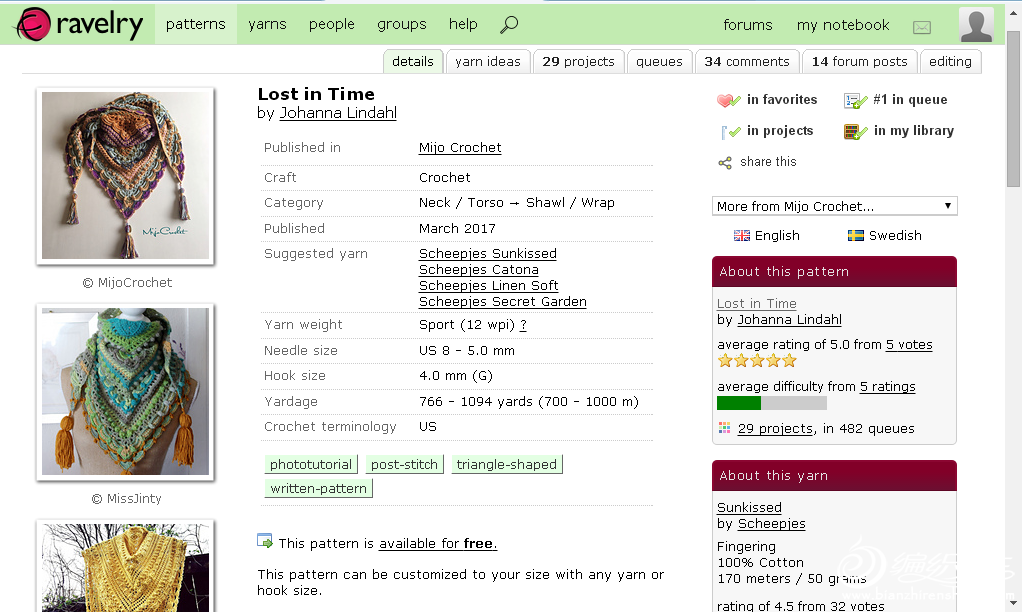Select the details tab

(413, 61)
